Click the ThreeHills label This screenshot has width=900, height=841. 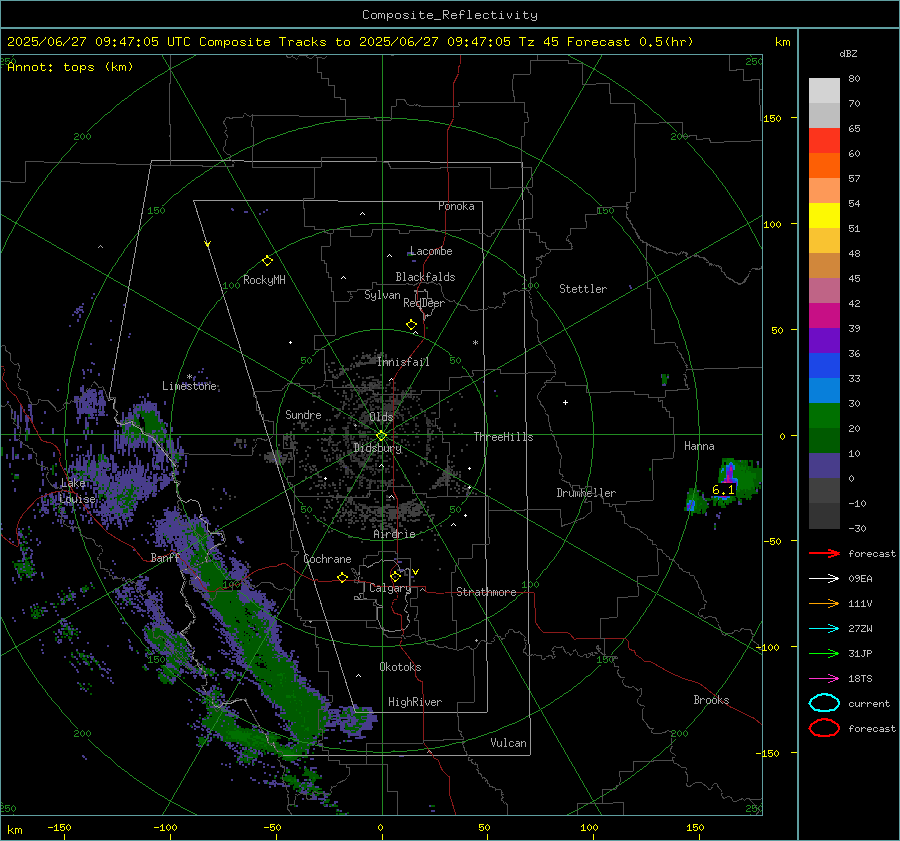pyautogui.click(x=503, y=437)
